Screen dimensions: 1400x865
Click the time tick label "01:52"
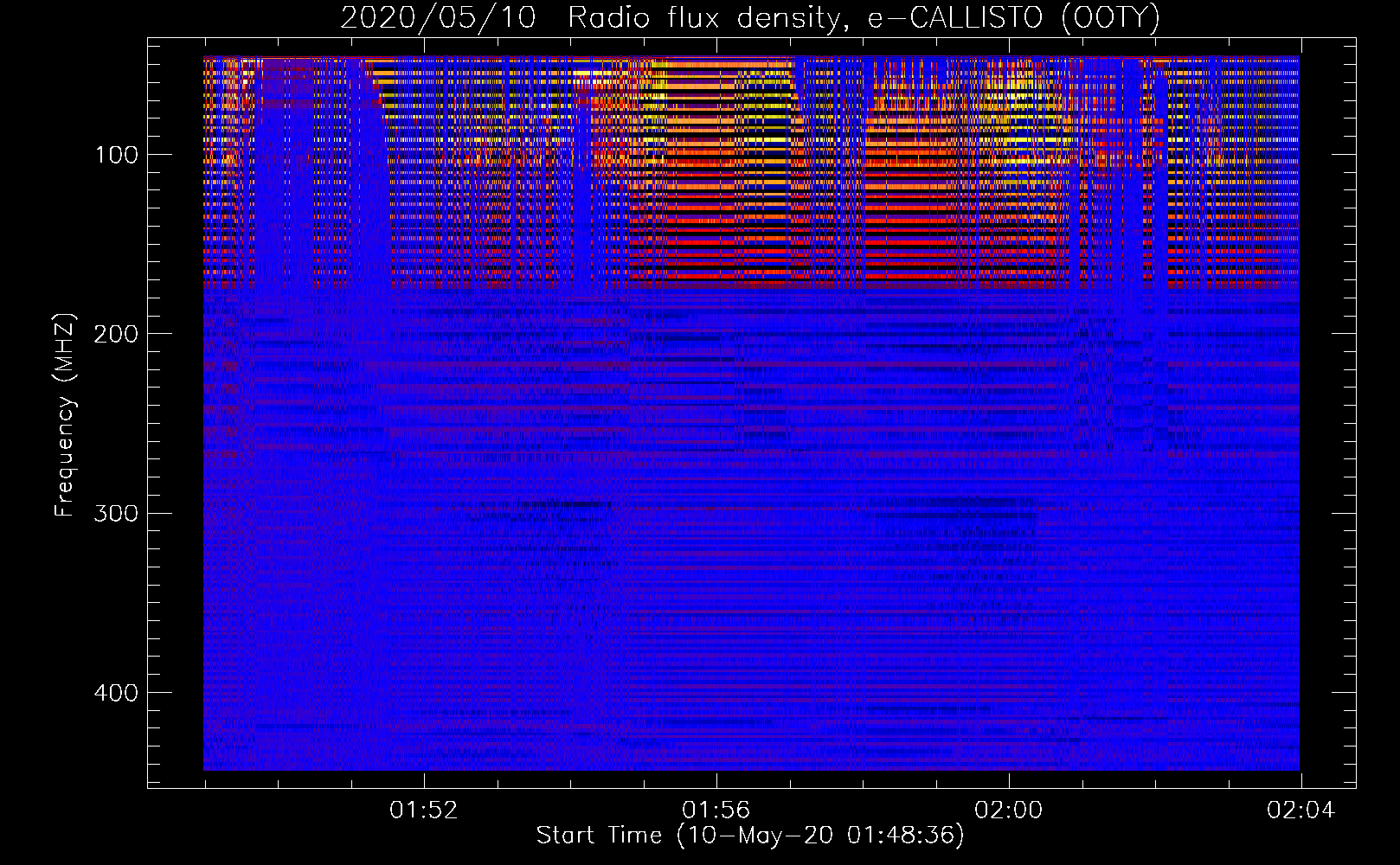click(x=423, y=811)
